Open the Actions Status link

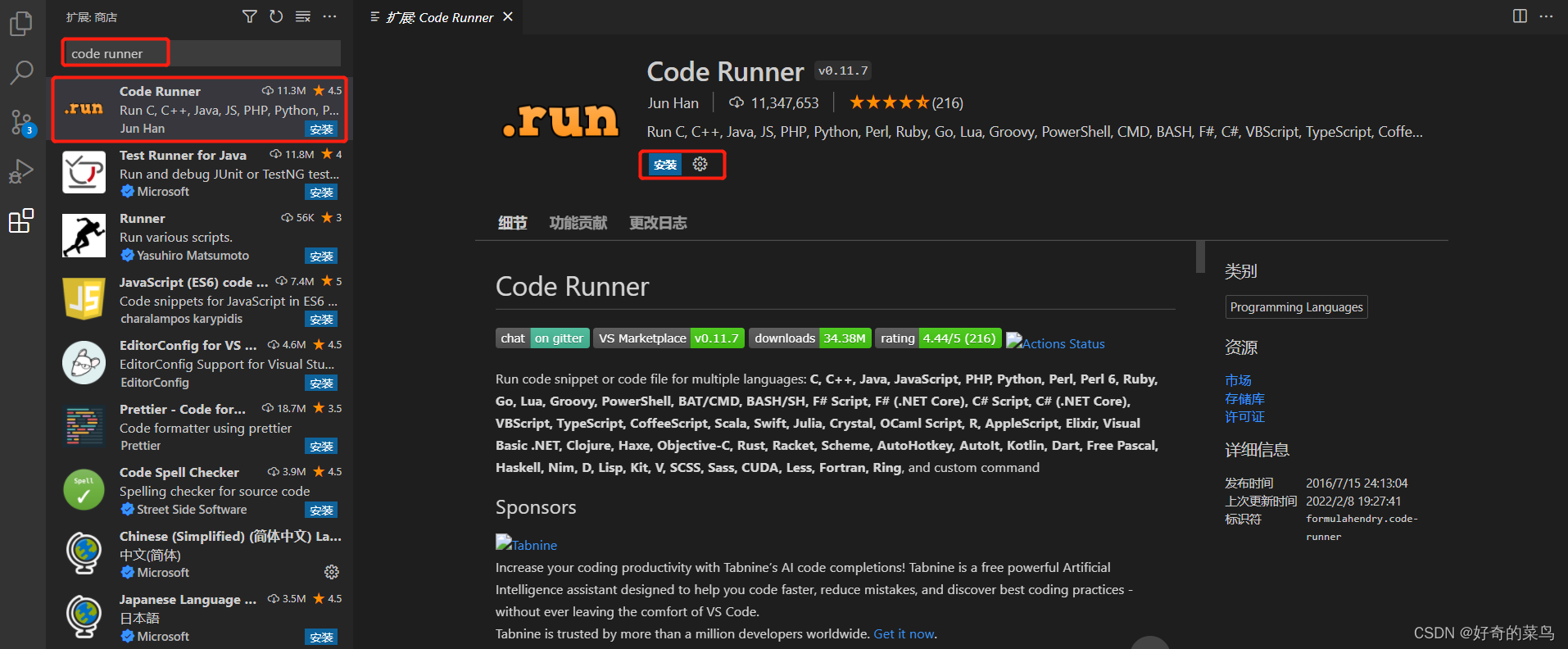(x=1055, y=343)
